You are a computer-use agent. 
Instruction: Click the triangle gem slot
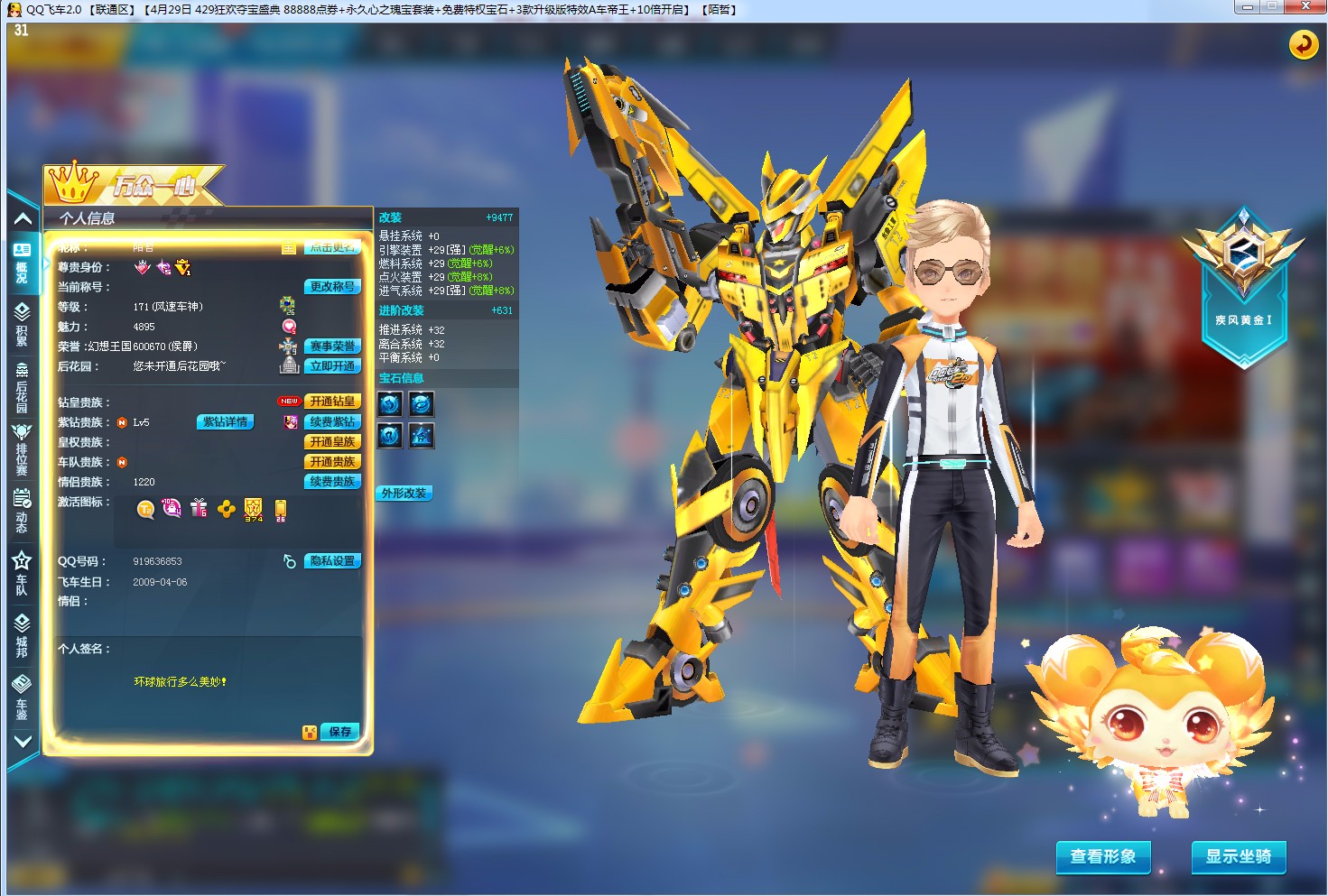(422, 436)
